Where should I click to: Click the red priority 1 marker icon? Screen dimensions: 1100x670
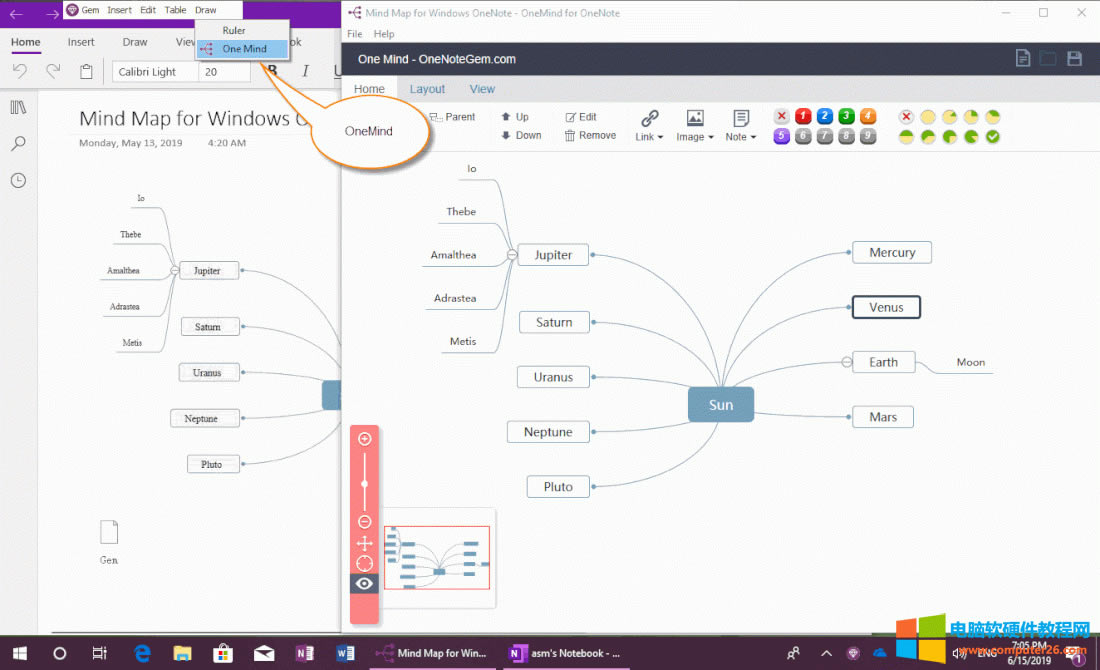pyautogui.click(x=802, y=116)
